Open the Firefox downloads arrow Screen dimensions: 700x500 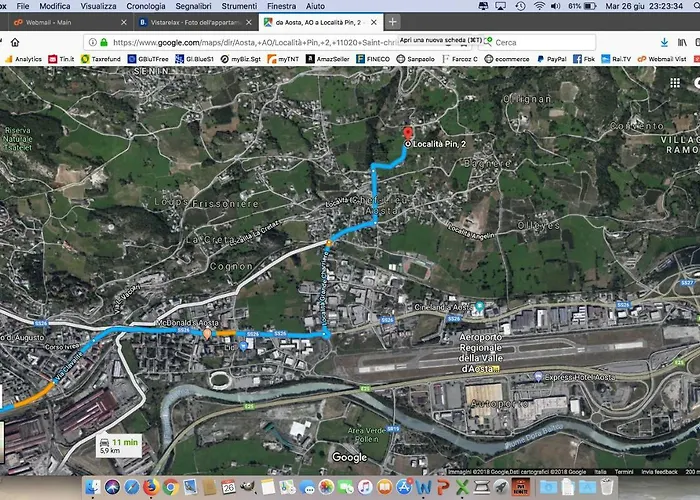664,42
